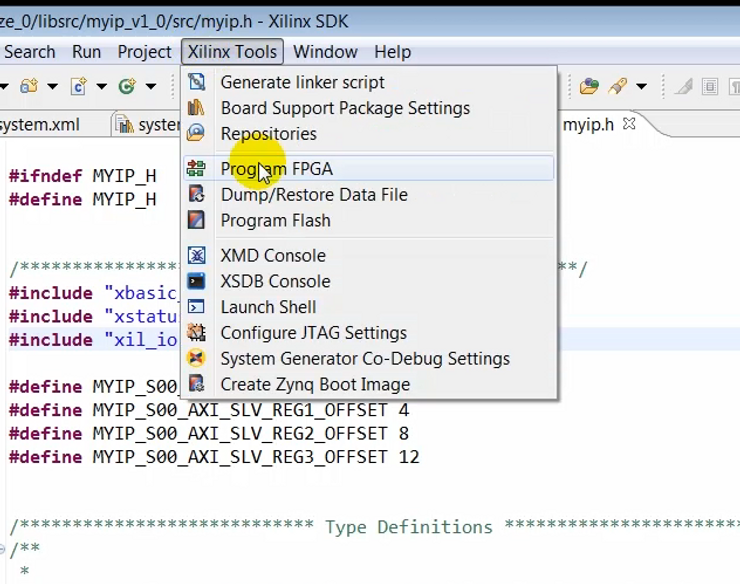Screen dimensions: 740x584
Task: Click the XMD Console icon
Action: pyautogui.click(x=196, y=255)
